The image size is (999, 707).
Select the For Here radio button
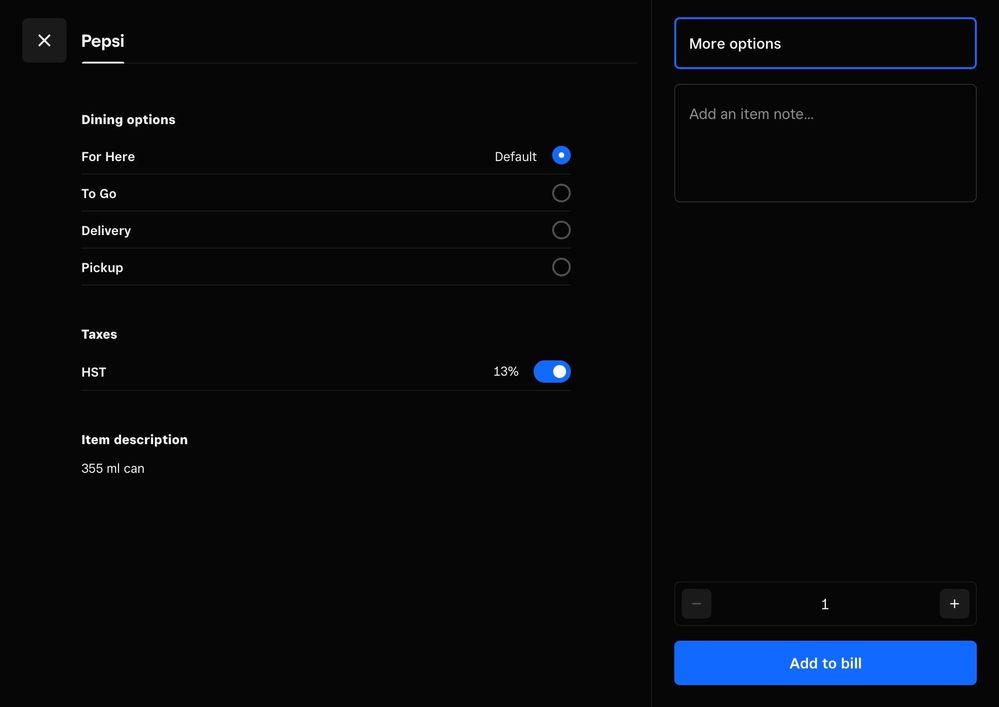point(561,156)
